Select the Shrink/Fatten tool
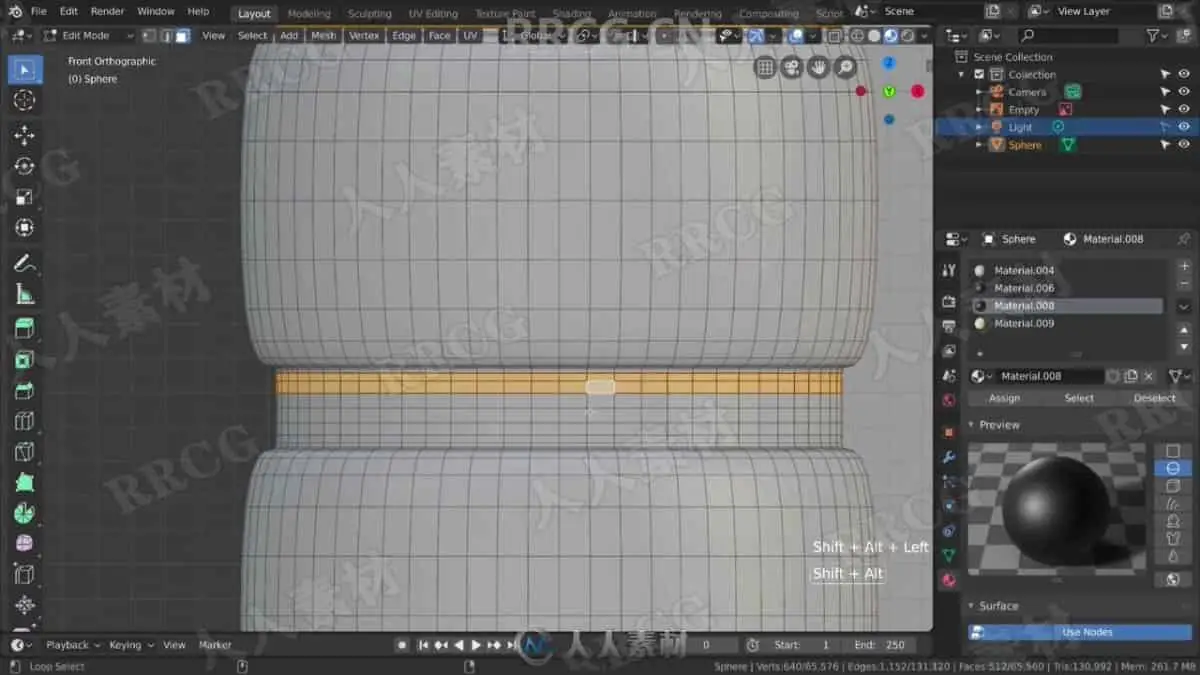This screenshot has height=675, width=1200. (x=25, y=605)
